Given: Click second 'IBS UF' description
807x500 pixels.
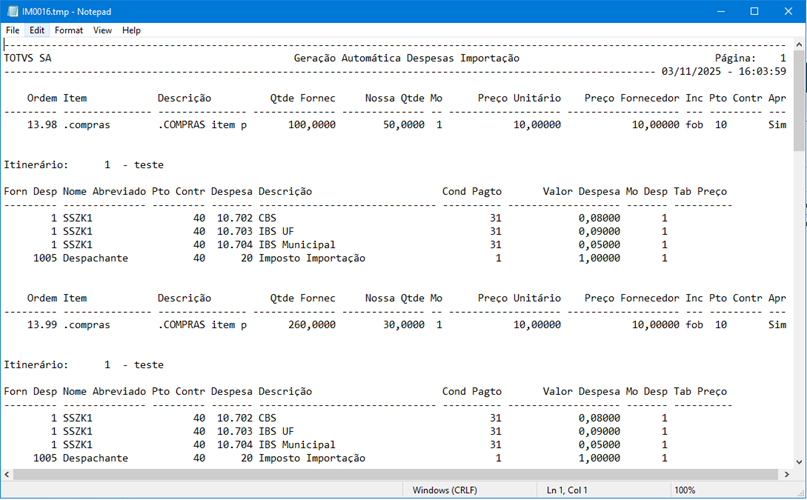Looking at the screenshot, I should [x=276, y=432].
